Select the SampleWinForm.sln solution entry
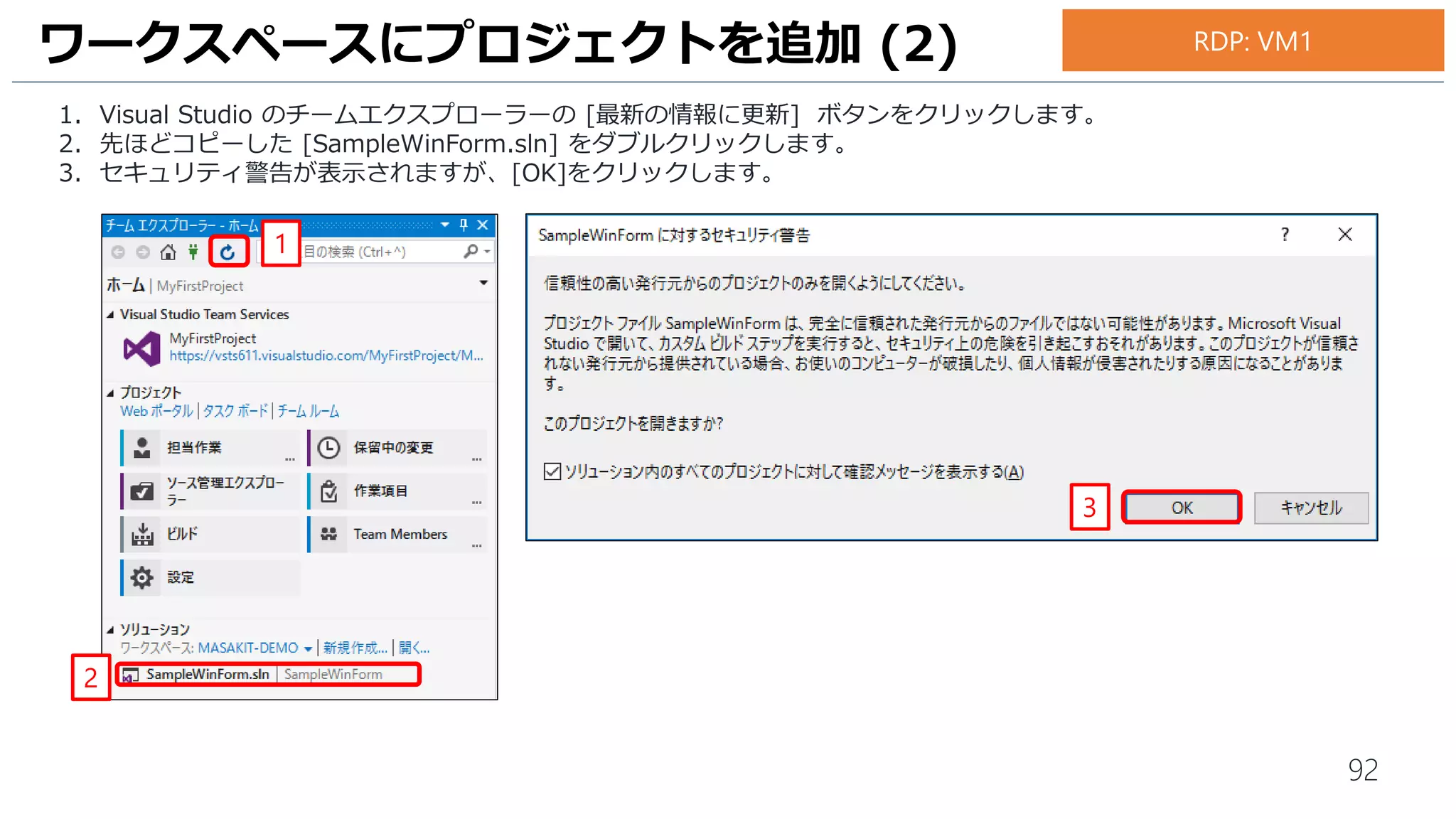Image resolution: width=1456 pixels, height=819 pixels. (x=268, y=675)
